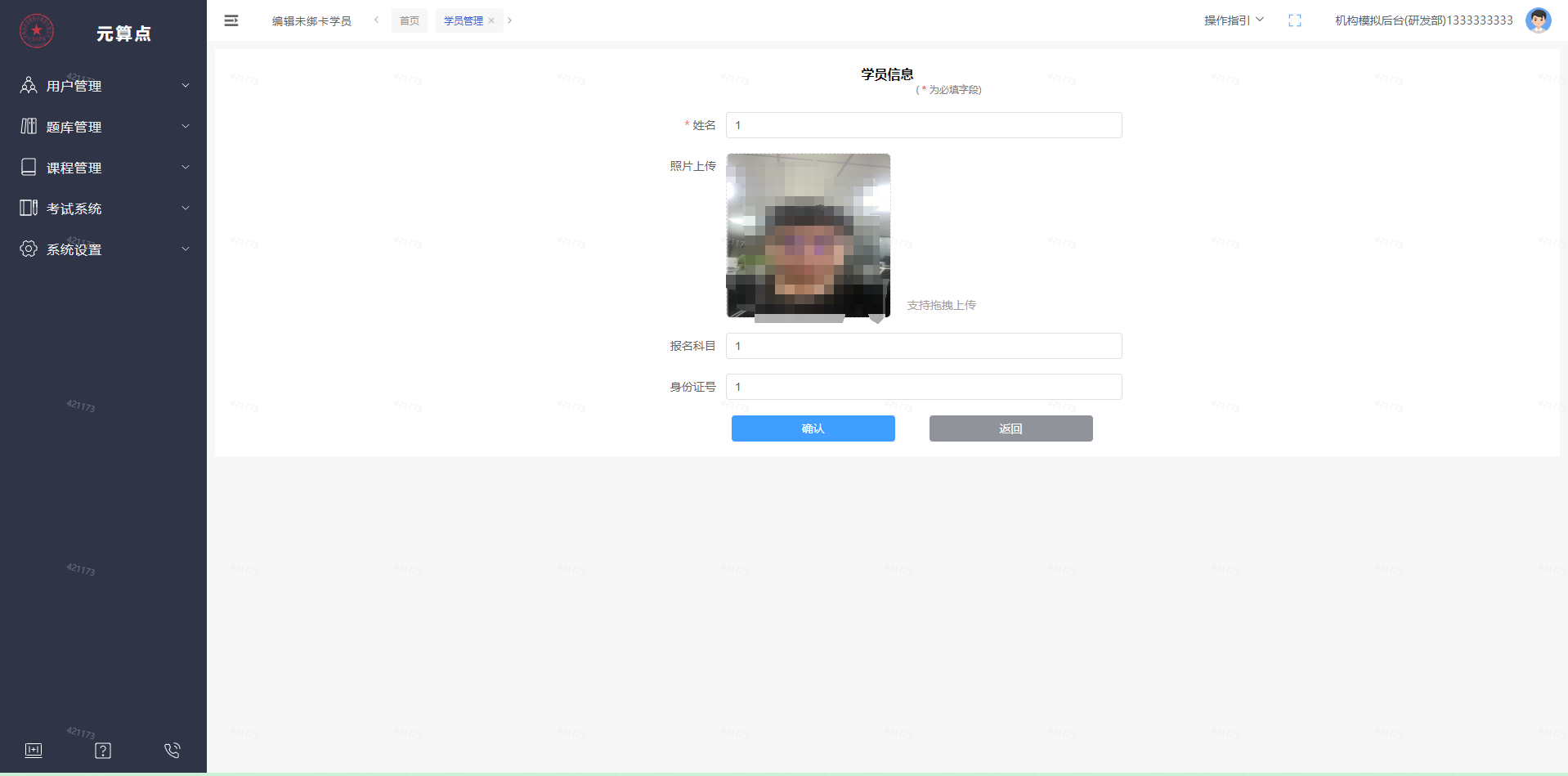This screenshot has width=1568, height=776.
Task: Click the 支持拖拽上传 hint text
Action: tap(941, 305)
